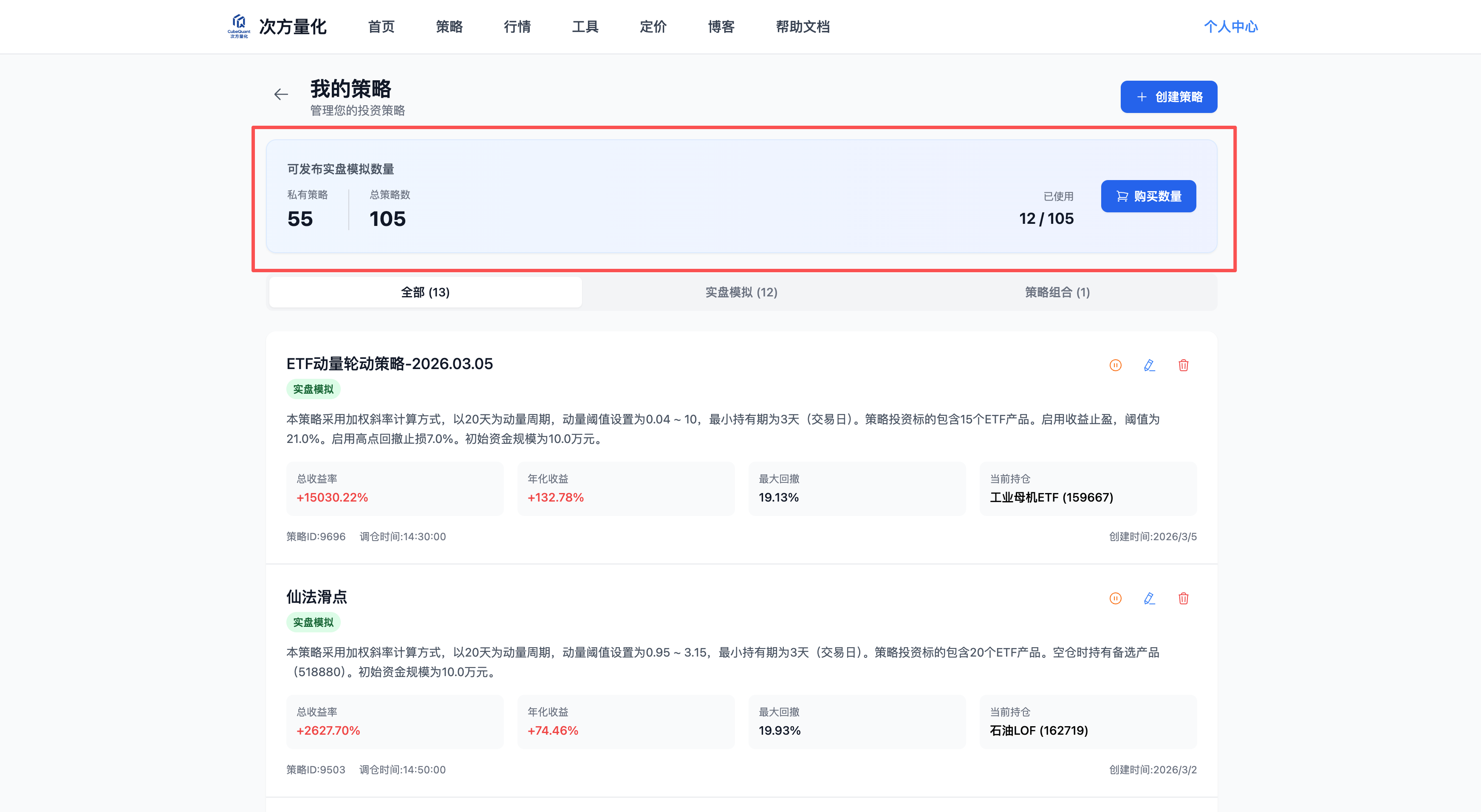1481x812 pixels.
Task: Open edit pencil icon on 仙法滑点 card
Action: click(x=1149, y=598)
